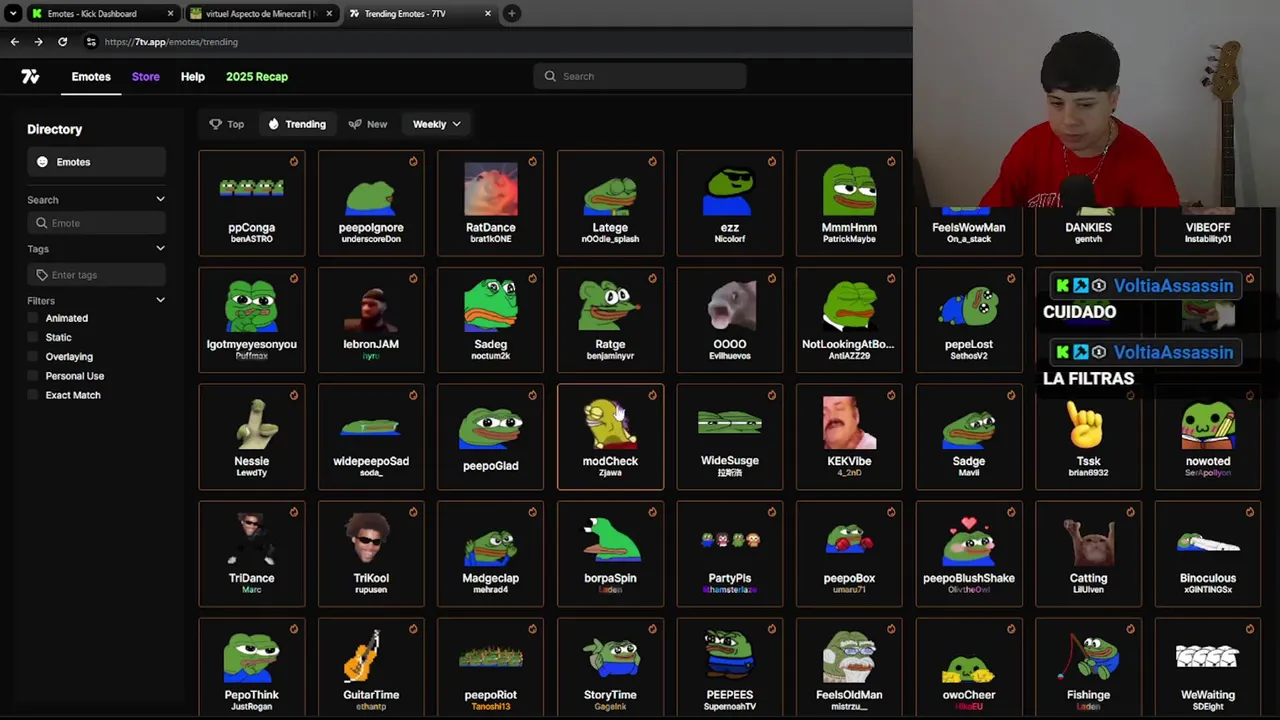Collapse the Filters section chevron
Screen dimensions: 1280x720
160,301
